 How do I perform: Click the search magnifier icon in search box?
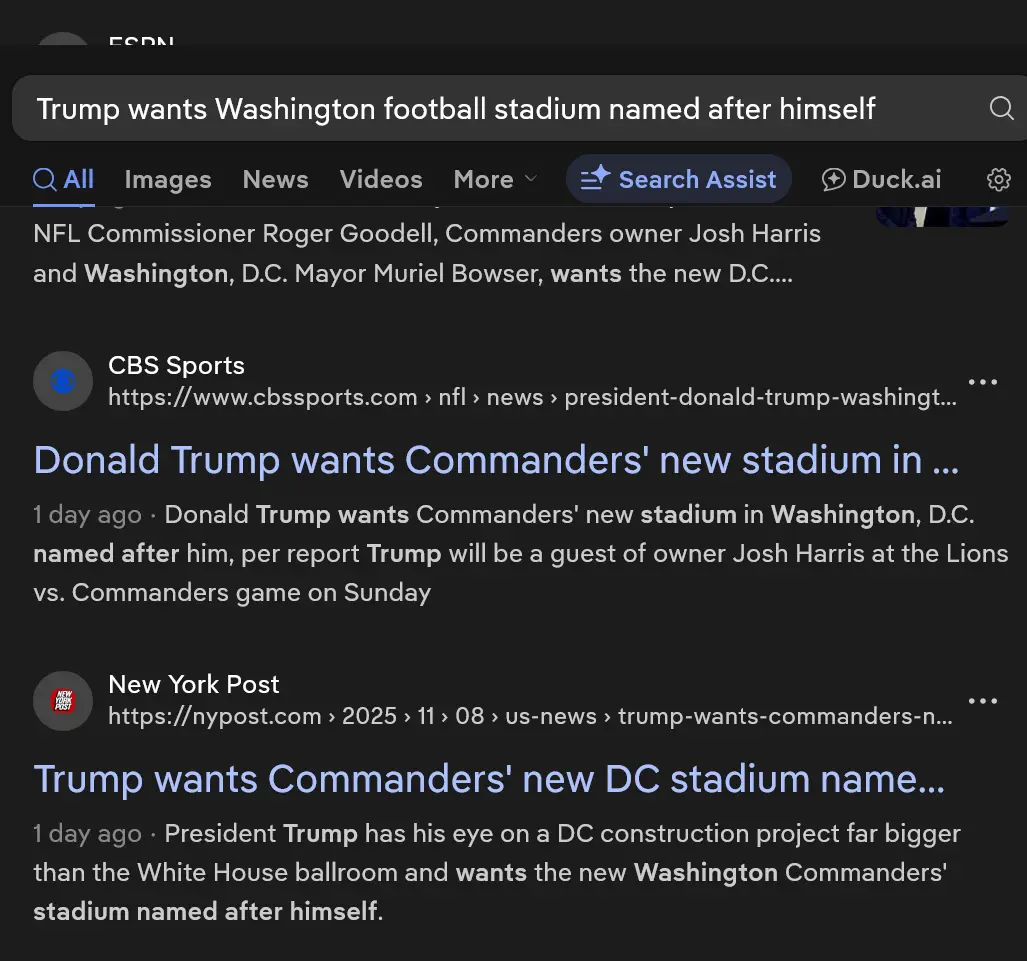tap(1001, 108)
